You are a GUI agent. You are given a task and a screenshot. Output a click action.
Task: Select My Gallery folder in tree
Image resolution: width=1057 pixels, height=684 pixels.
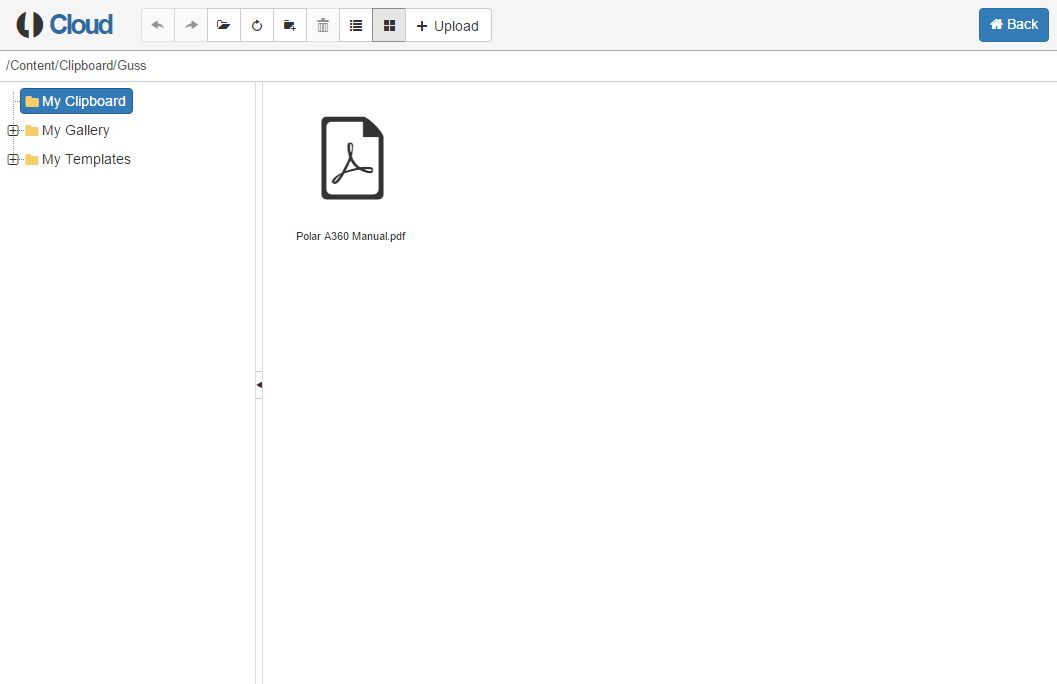coord(67,130)
